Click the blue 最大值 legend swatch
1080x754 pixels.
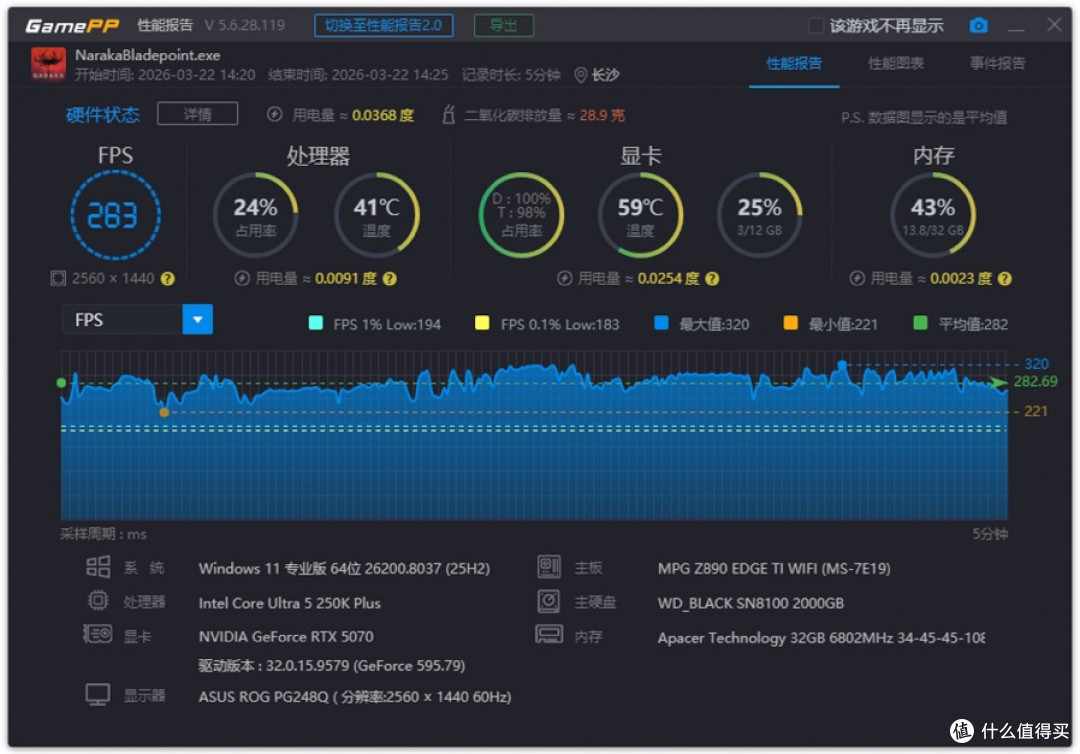click(x=661, y=323)
